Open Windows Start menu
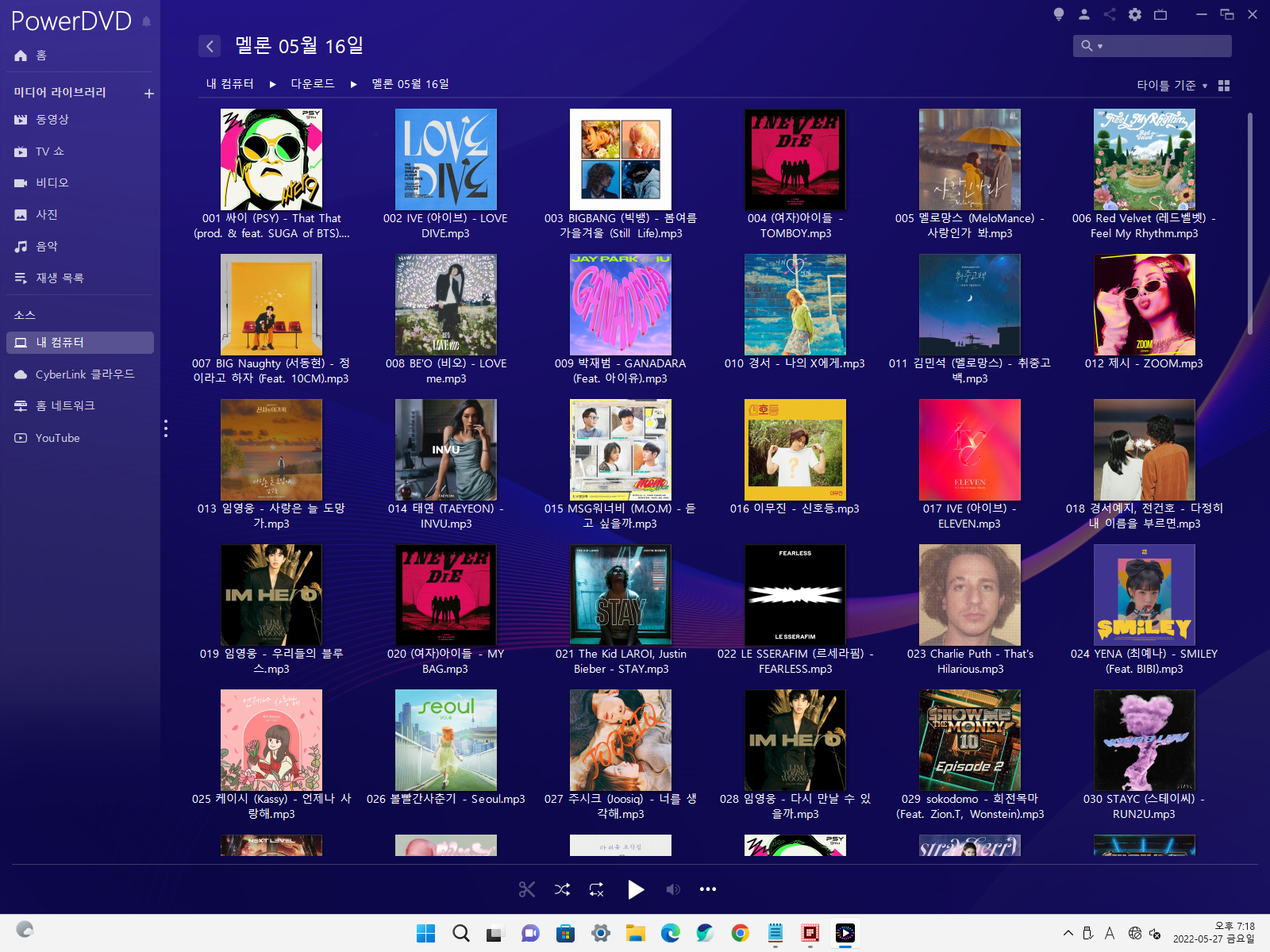The height and width of the screenshot is (952, 1270). [426, 933]
